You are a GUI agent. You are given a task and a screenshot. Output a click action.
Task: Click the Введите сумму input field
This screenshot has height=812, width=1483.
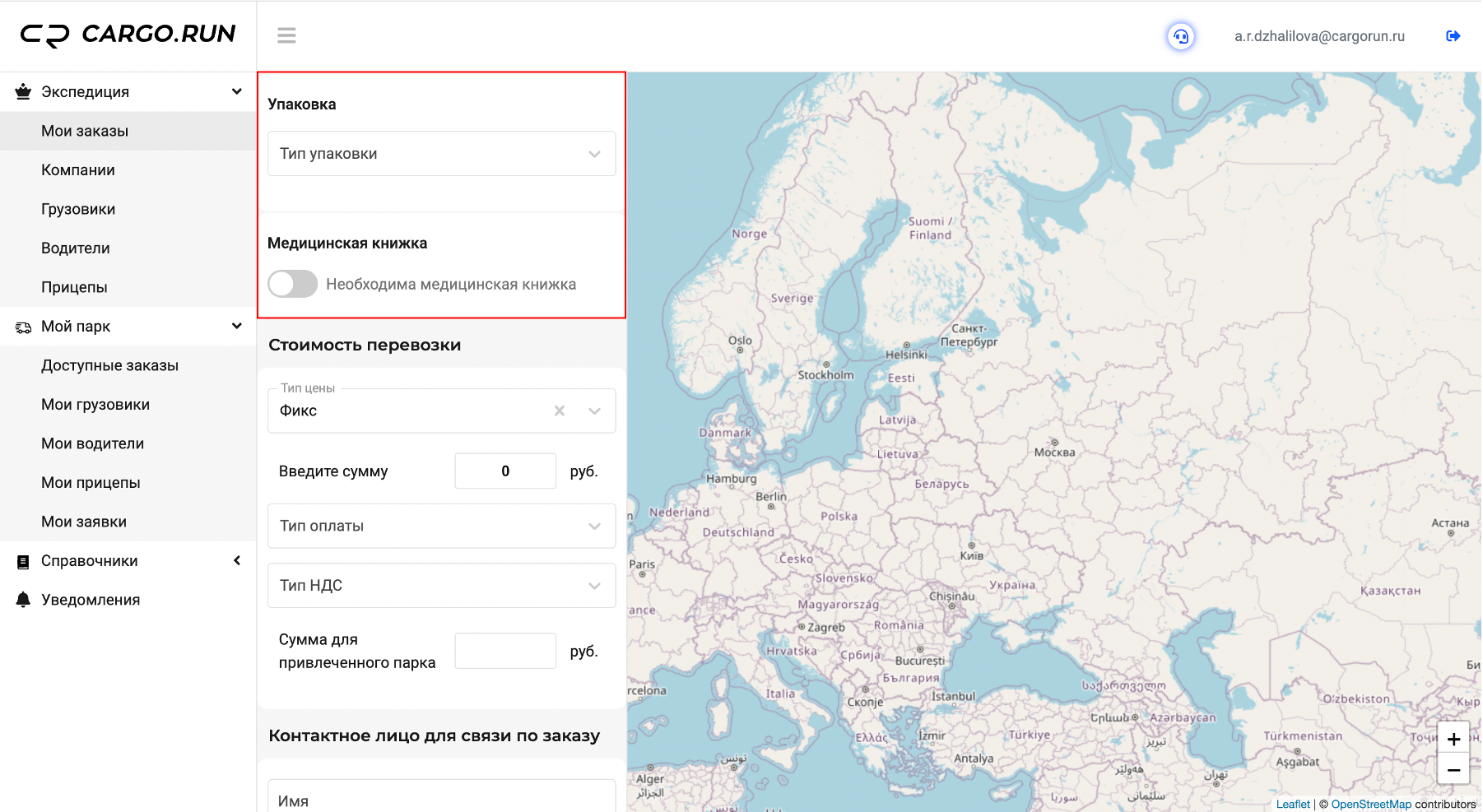[x=505, y=471]
